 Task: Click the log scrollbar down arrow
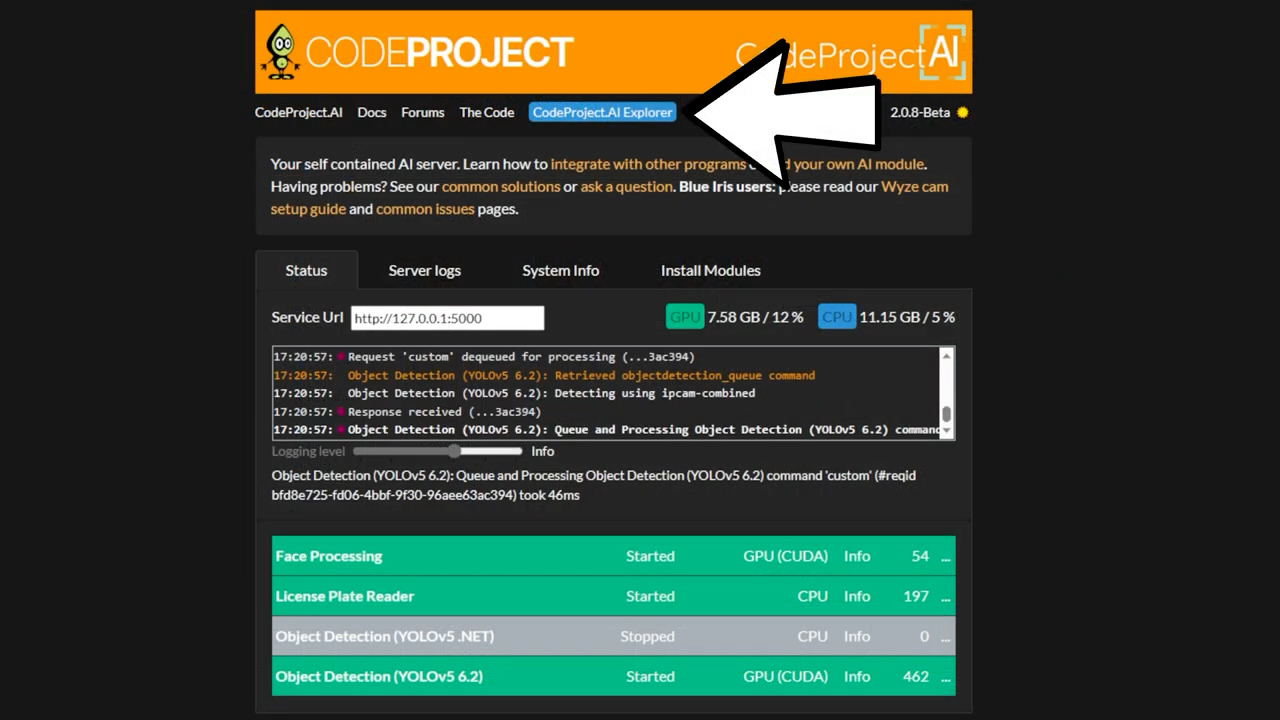(946, 432)
